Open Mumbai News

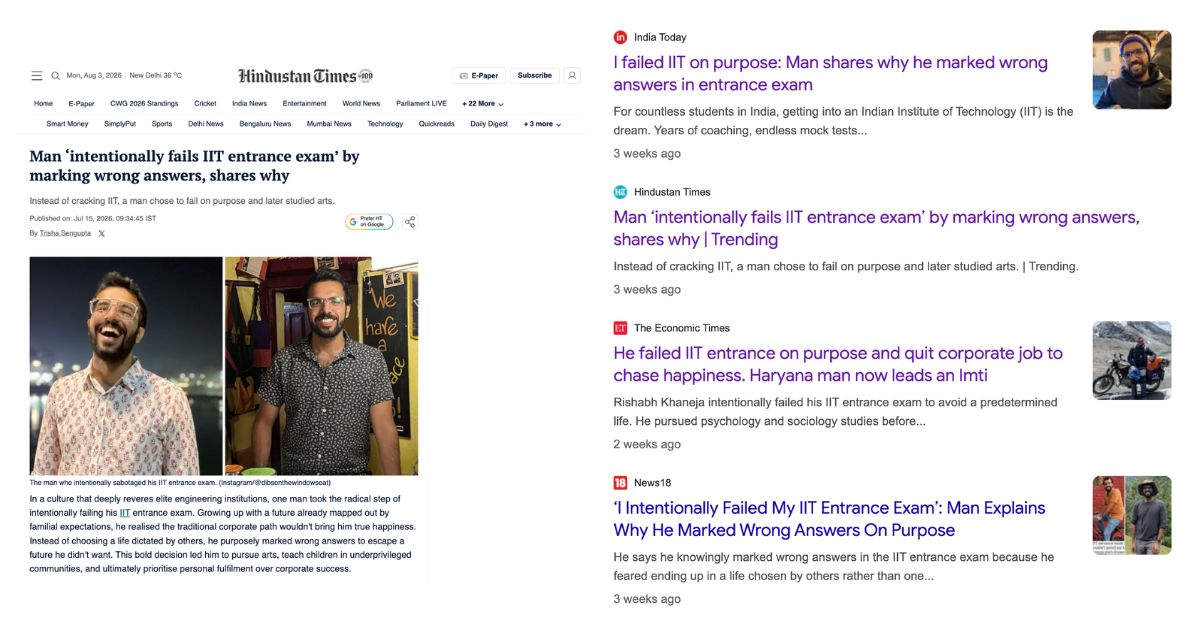[x=329, y=124]
